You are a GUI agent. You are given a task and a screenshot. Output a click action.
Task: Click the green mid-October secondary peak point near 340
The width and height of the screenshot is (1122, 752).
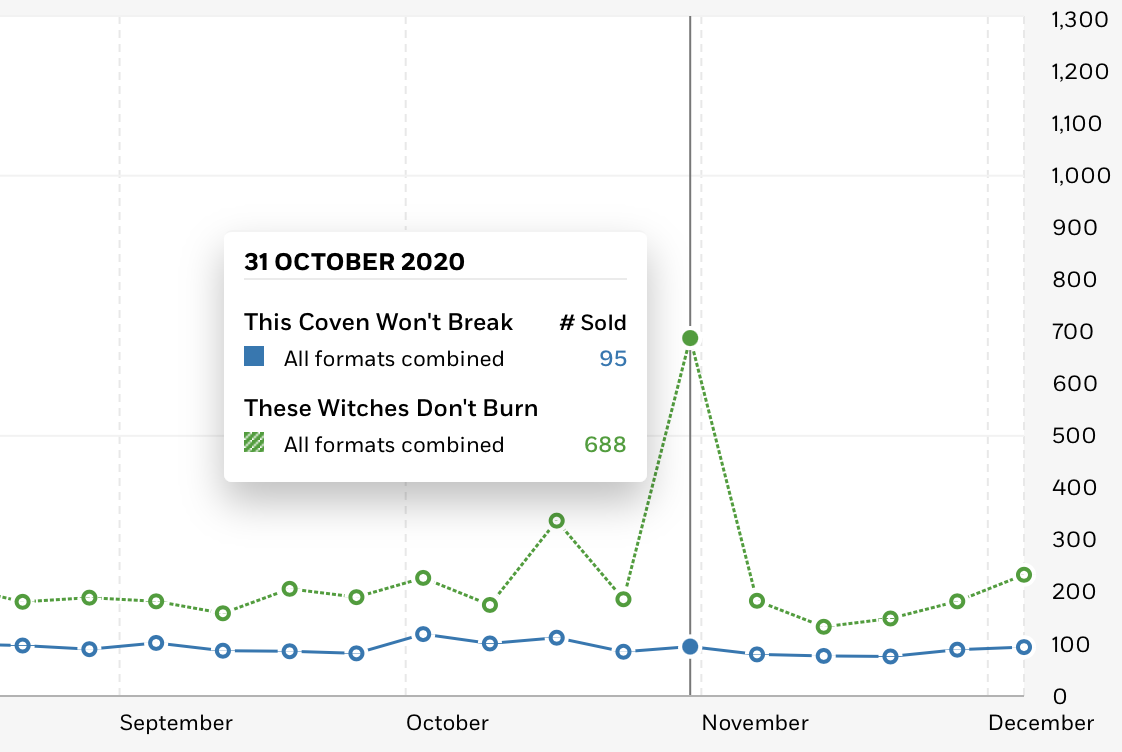[x=557, y=521]
